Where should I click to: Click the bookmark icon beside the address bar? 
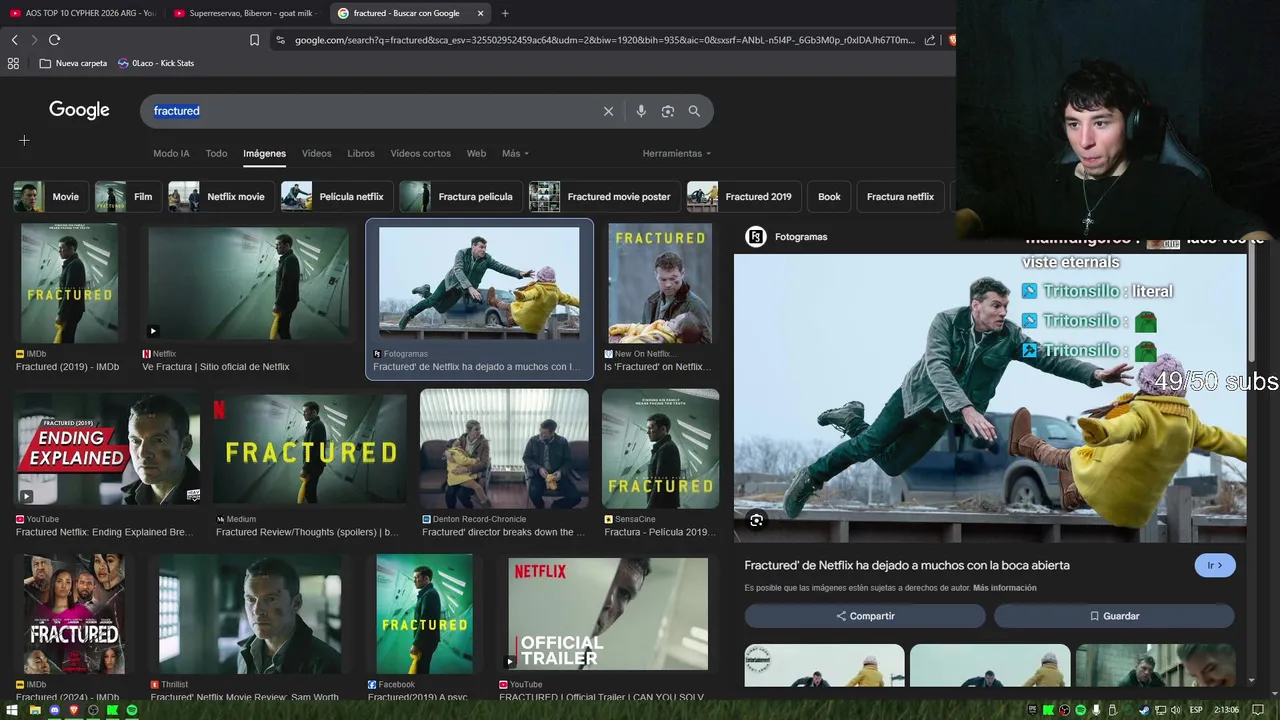pos(254,40)
